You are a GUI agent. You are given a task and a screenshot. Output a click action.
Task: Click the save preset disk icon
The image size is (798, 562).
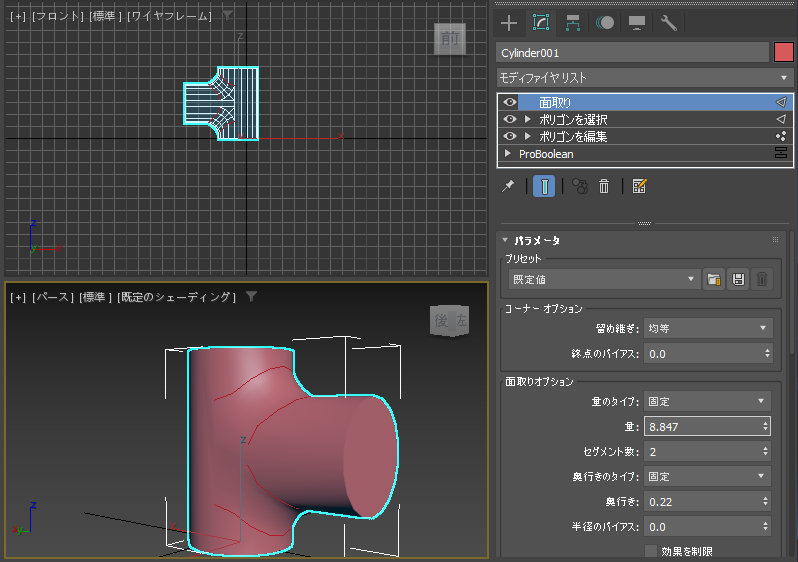pyautogui.click(x=738, y=279)
